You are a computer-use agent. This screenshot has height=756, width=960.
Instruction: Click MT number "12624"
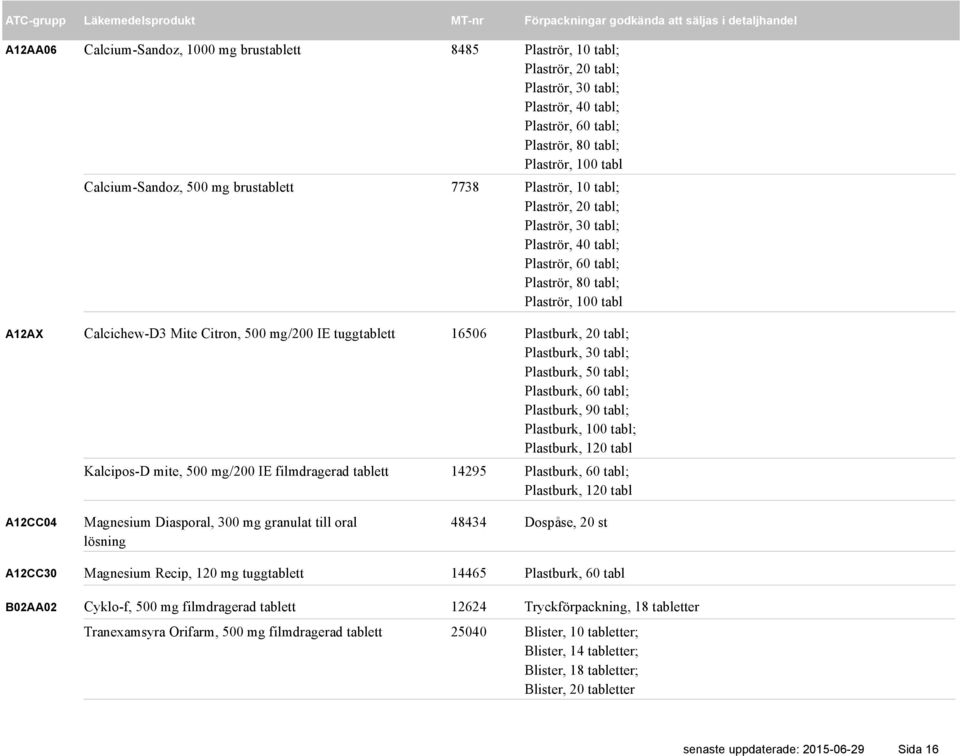[x=468, y=607]
